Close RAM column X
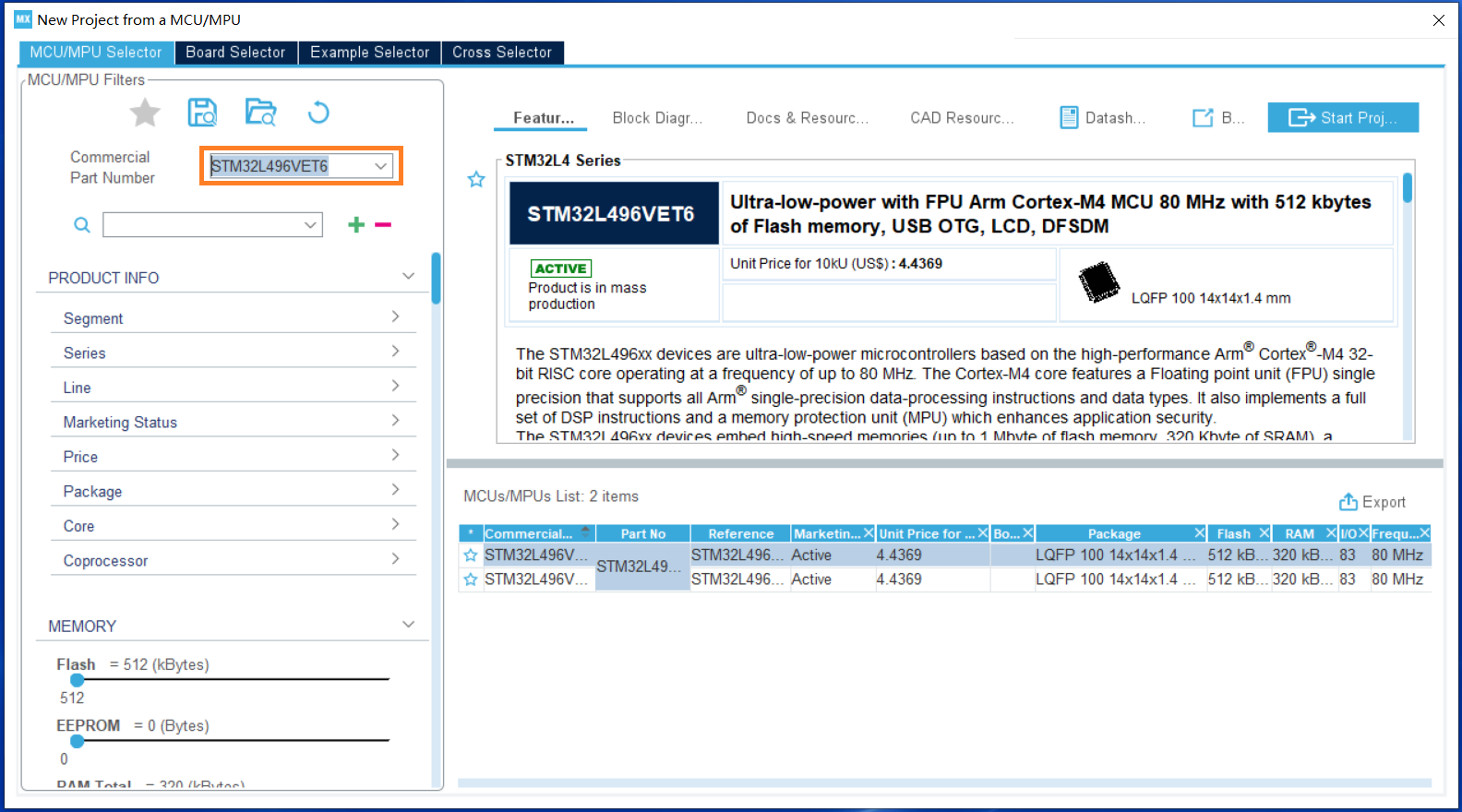This screenshot has height=812, width=1462. (x=1331, y=533)
